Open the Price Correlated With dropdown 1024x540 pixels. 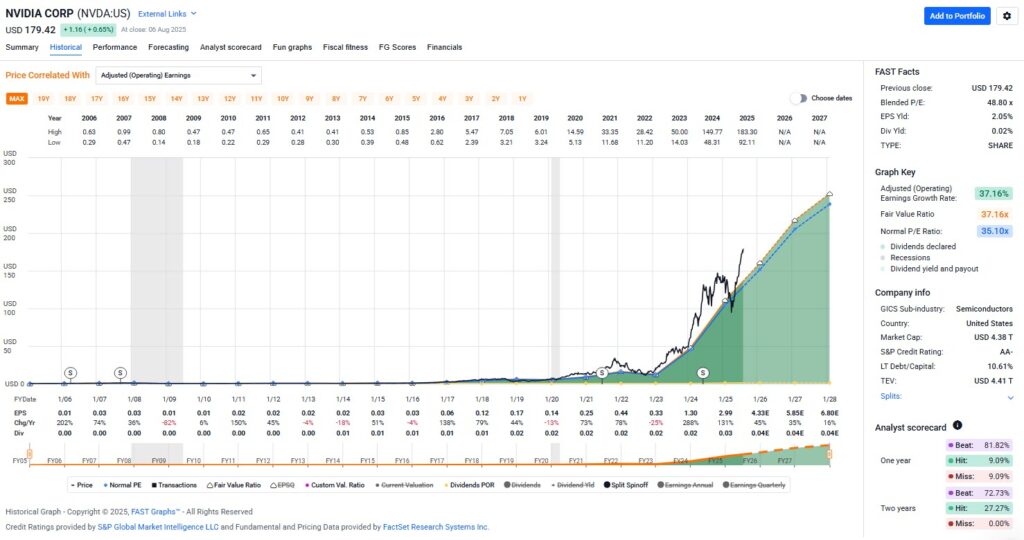(x=178, y=75)
